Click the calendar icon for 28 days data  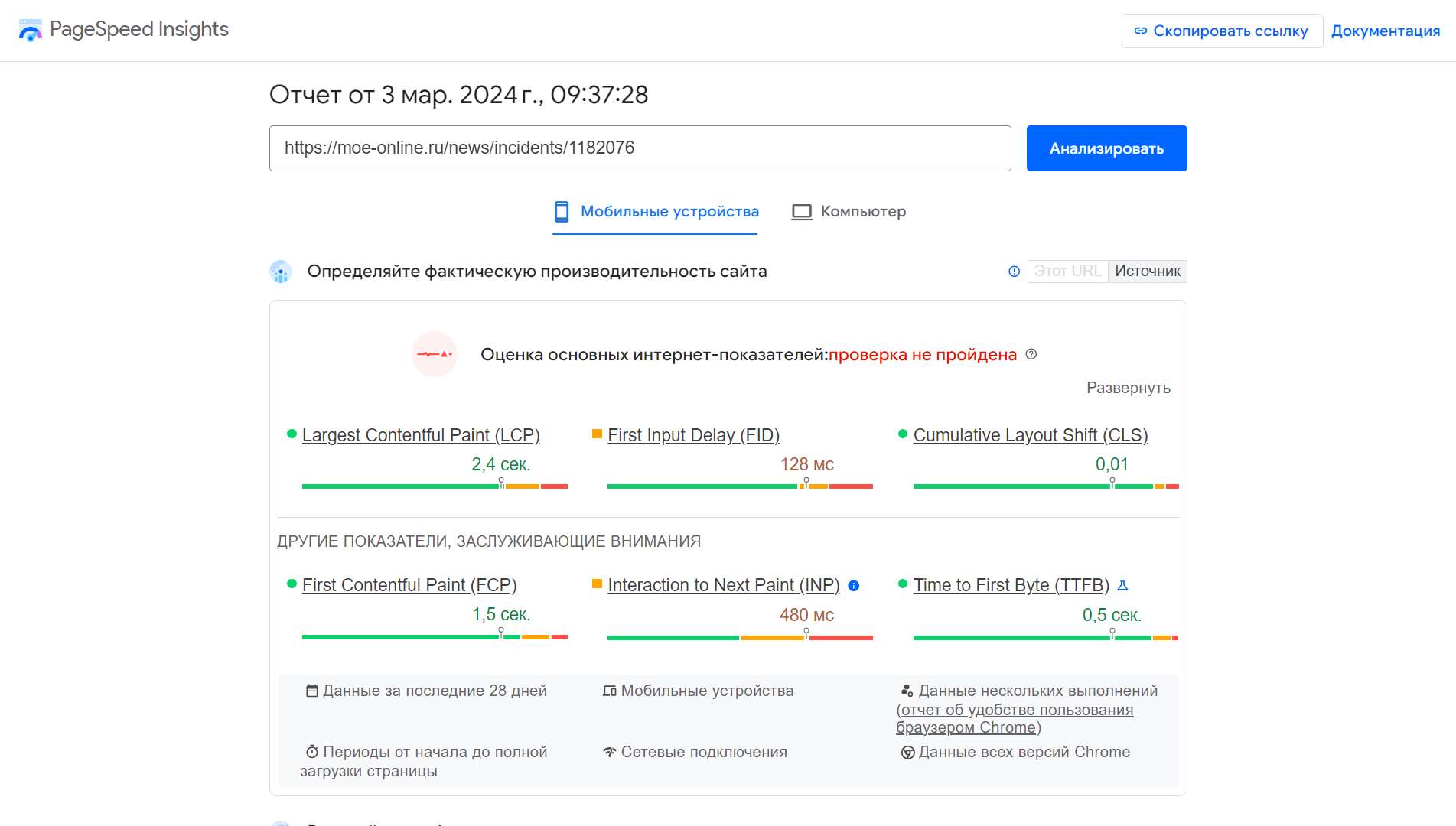coord(312,691)
